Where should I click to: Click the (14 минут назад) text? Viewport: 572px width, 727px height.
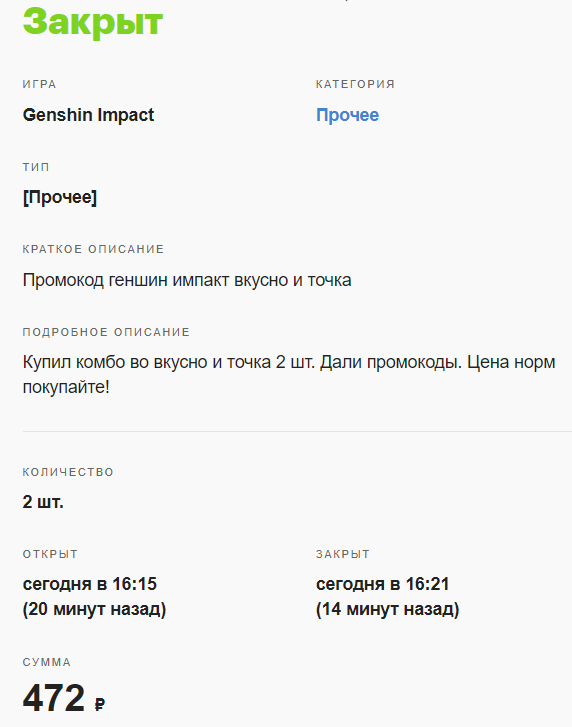coord(387,609)
